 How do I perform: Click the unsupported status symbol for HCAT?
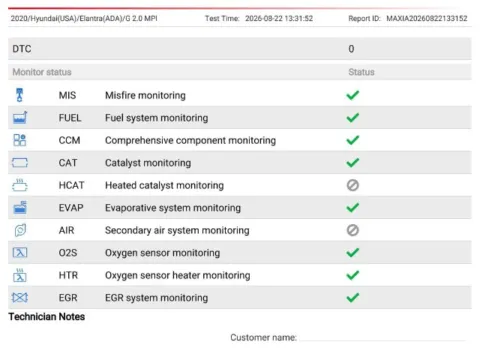(x=353, y=185)
